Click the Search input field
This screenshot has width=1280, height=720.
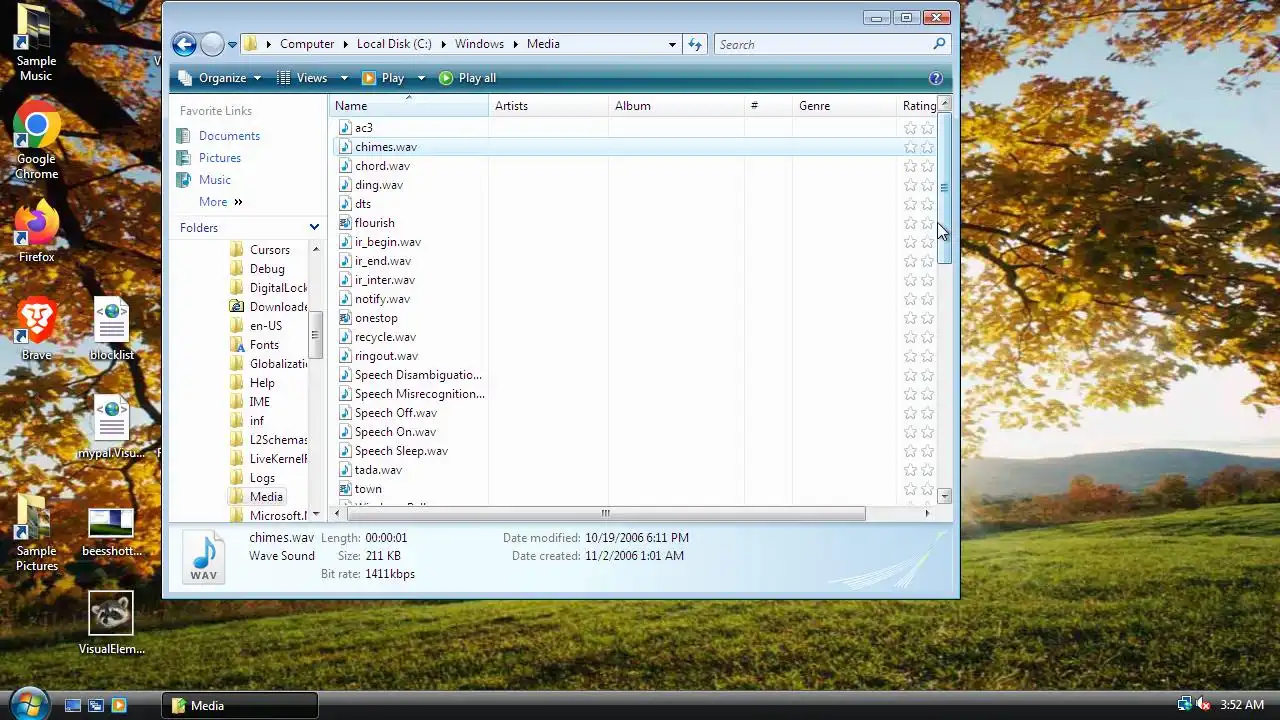(822, 44)
